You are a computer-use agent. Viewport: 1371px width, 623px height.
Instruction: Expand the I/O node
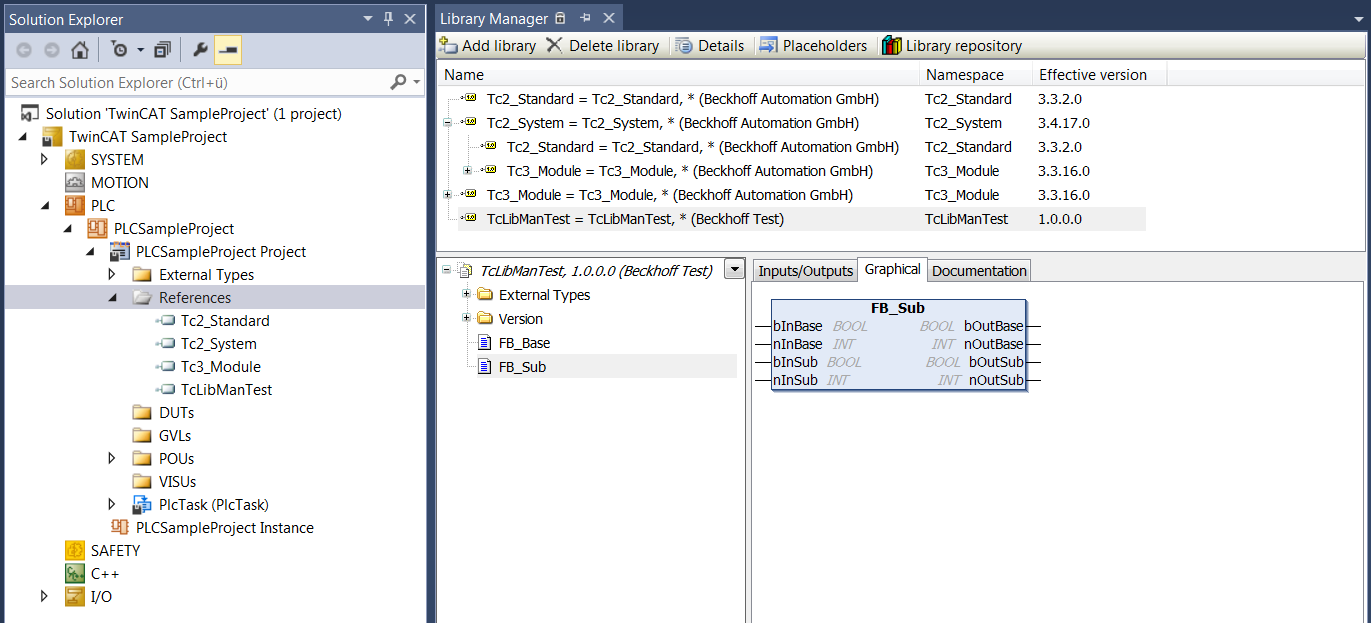coord(44,596)
